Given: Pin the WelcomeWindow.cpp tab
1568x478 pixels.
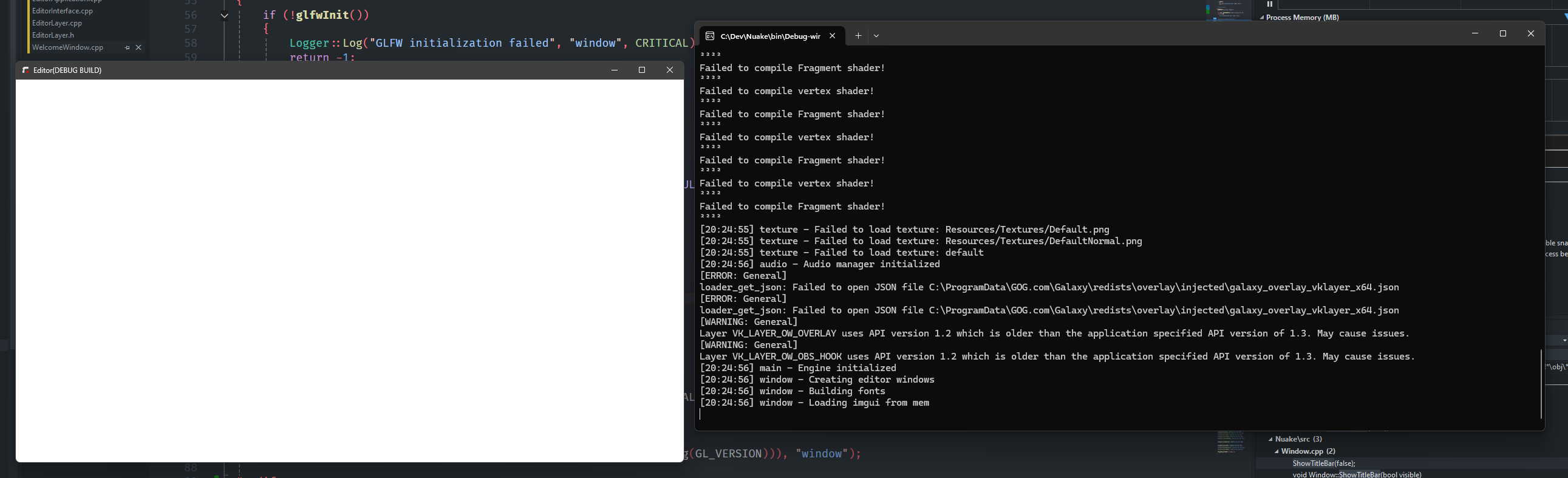Looking at the screenshot, I should (x=127, y=47).
